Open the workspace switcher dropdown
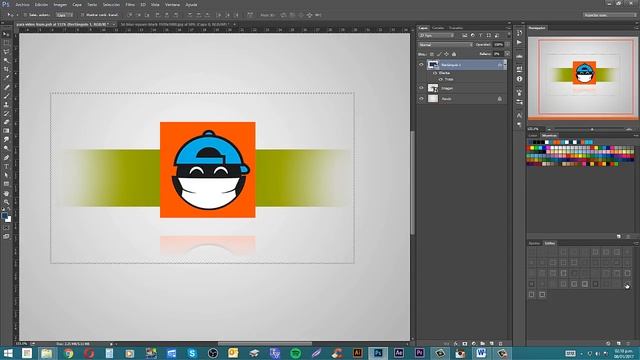The height and width of the screenshot is (360, 640). pos(609,15)
